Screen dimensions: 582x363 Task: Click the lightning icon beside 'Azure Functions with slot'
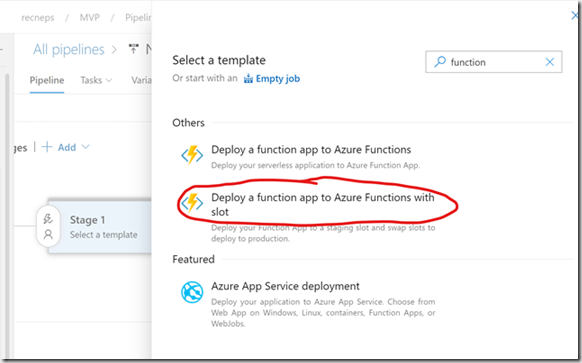click(192, 203)
